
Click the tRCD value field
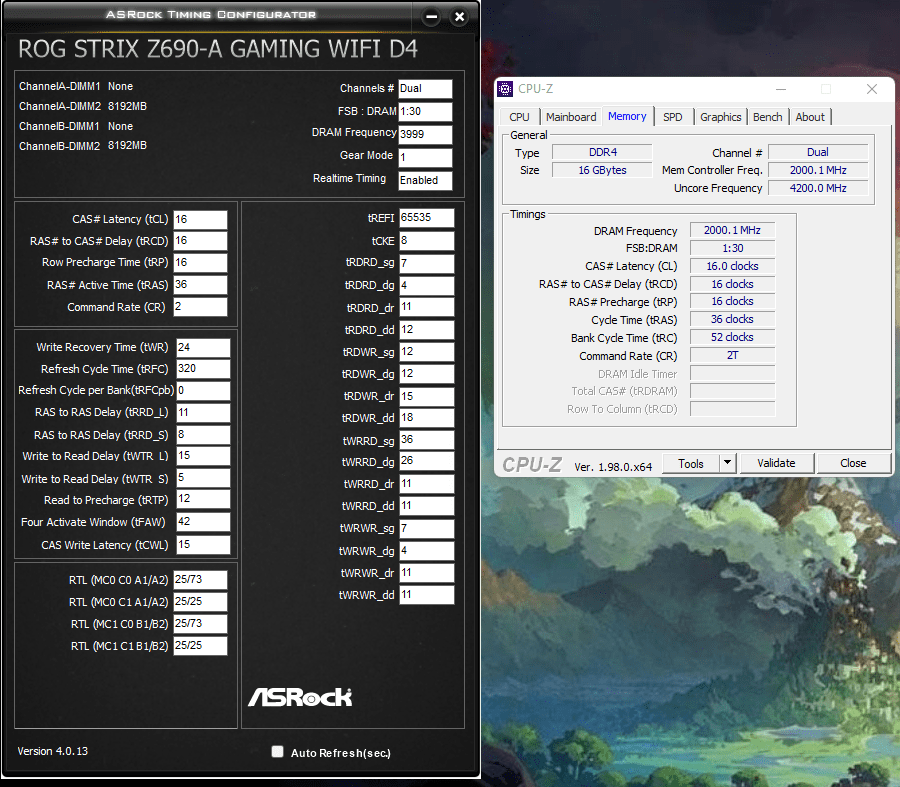pyautogui.click(x=200, y=241)
